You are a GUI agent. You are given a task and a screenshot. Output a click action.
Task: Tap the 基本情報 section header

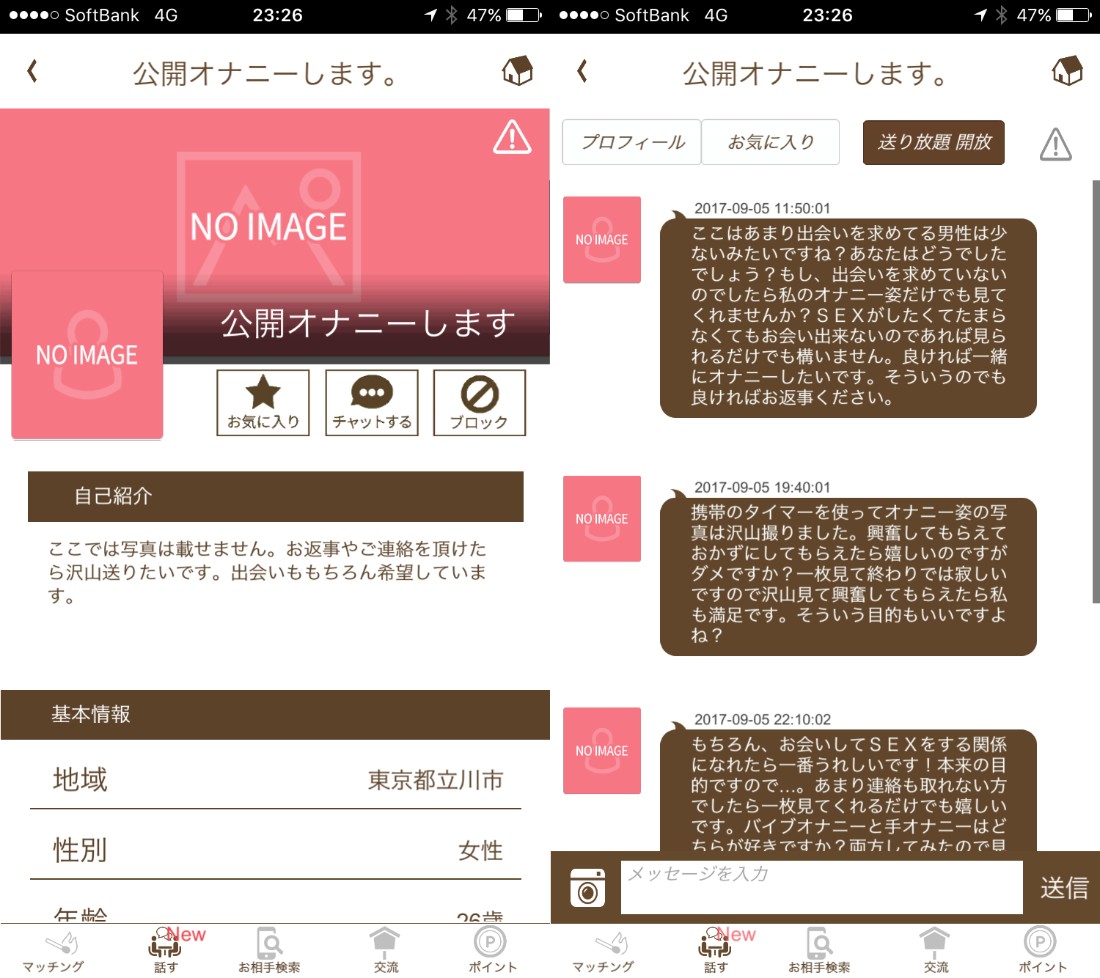click(x=275, y=715)
